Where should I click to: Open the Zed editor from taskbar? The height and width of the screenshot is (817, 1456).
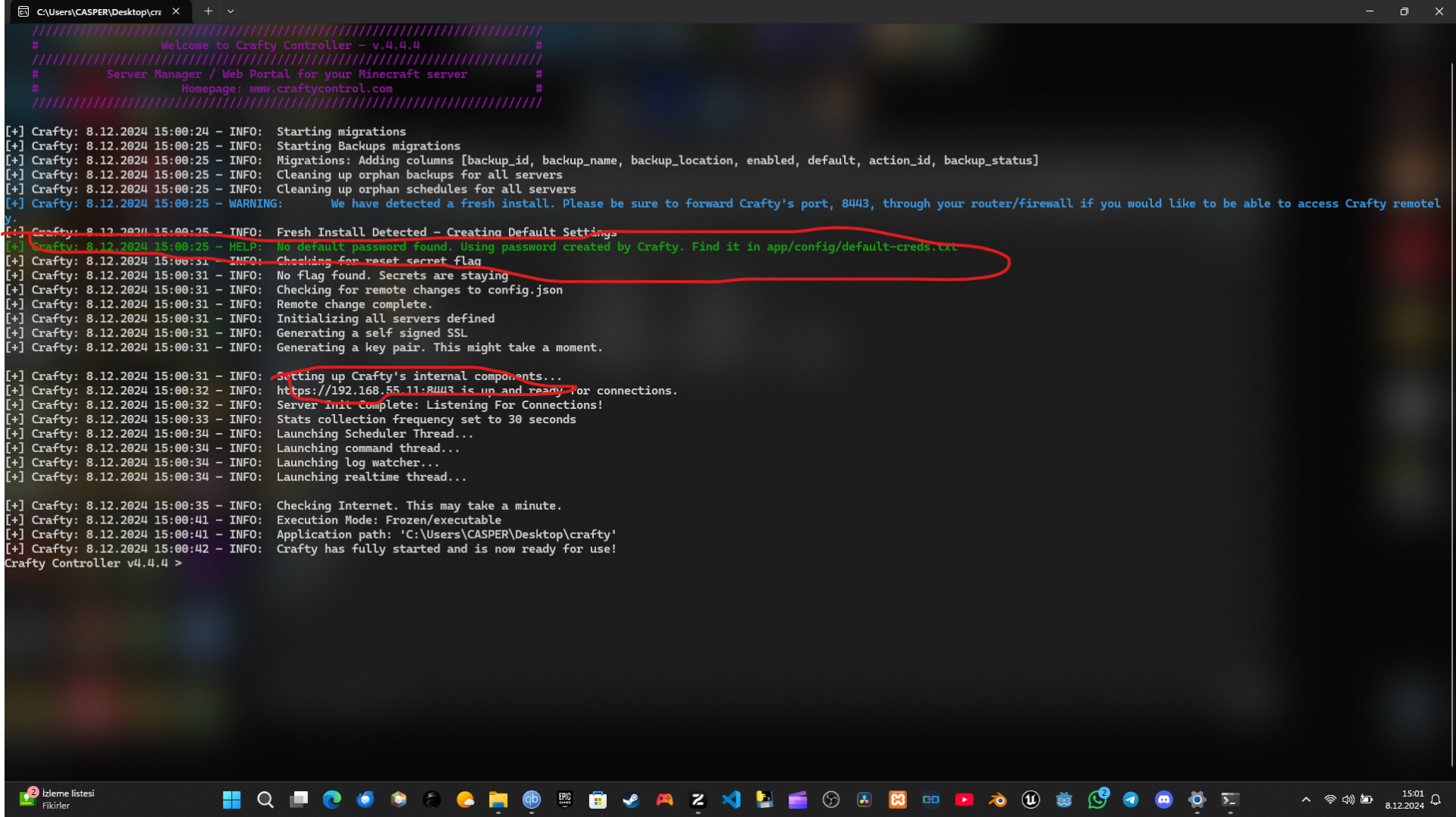[698, 800]
